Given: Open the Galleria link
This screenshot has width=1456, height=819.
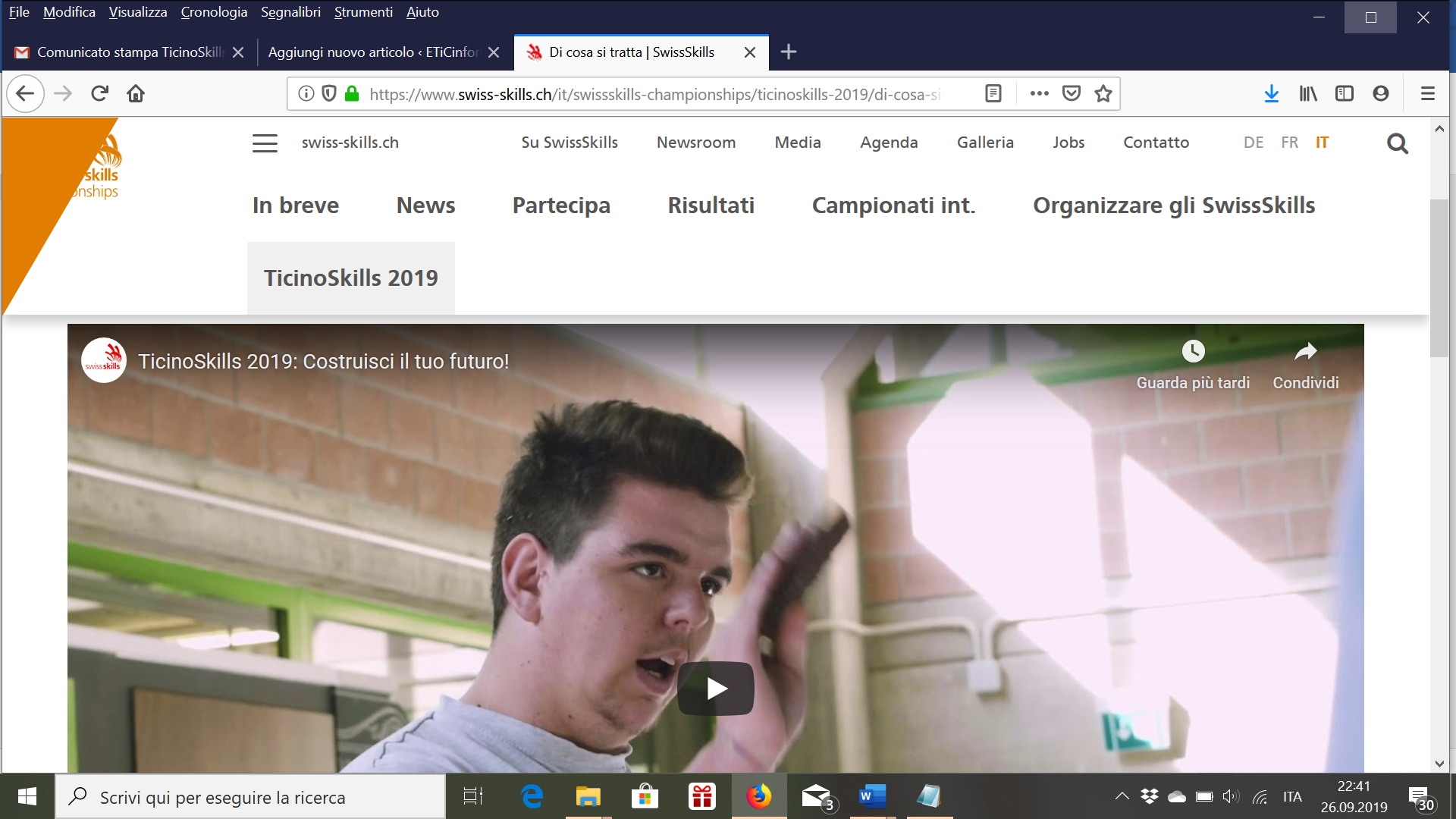Looking at the screenshot, I should click(x=985, y=143).
